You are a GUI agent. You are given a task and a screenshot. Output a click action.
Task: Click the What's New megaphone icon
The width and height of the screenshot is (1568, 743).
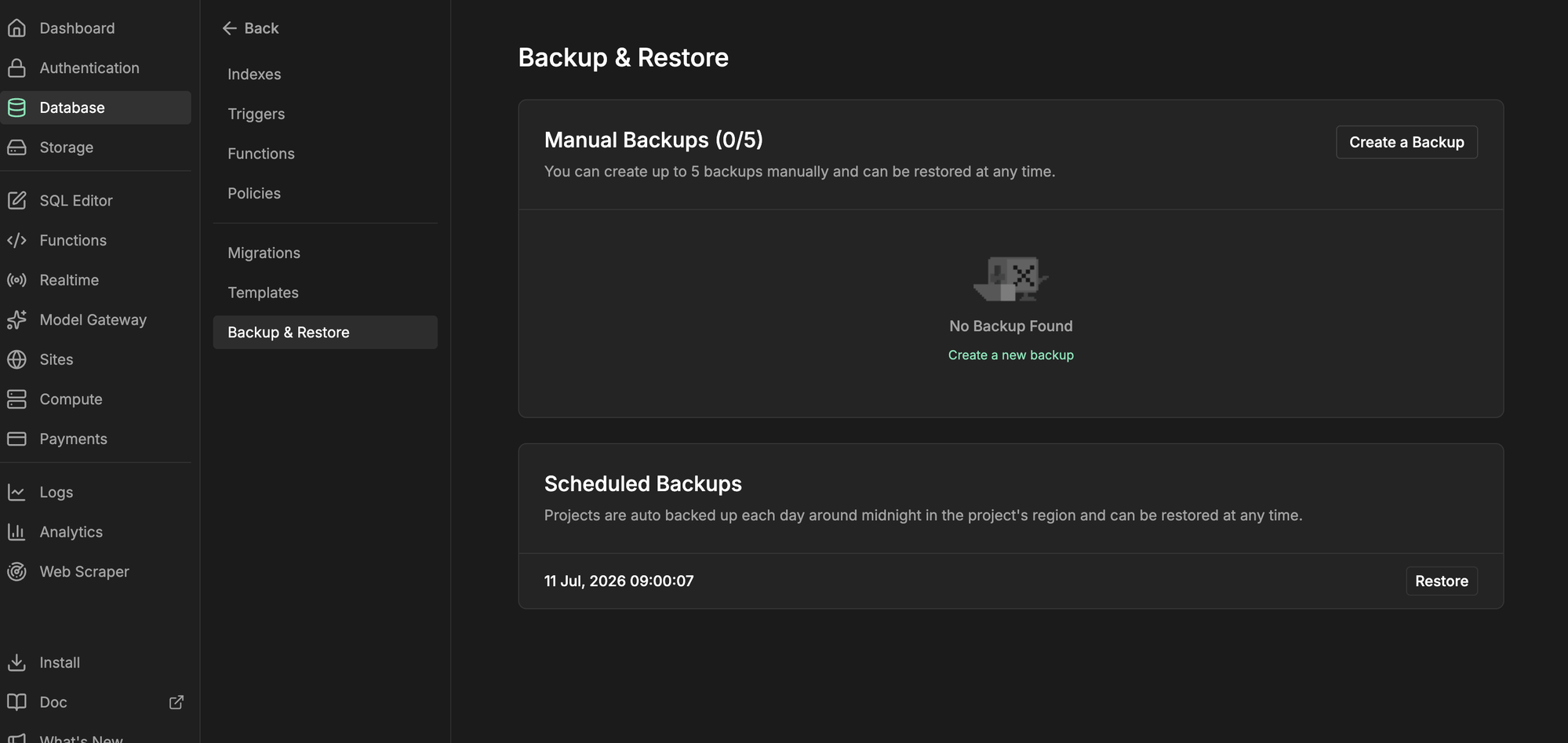pos(16,738)
